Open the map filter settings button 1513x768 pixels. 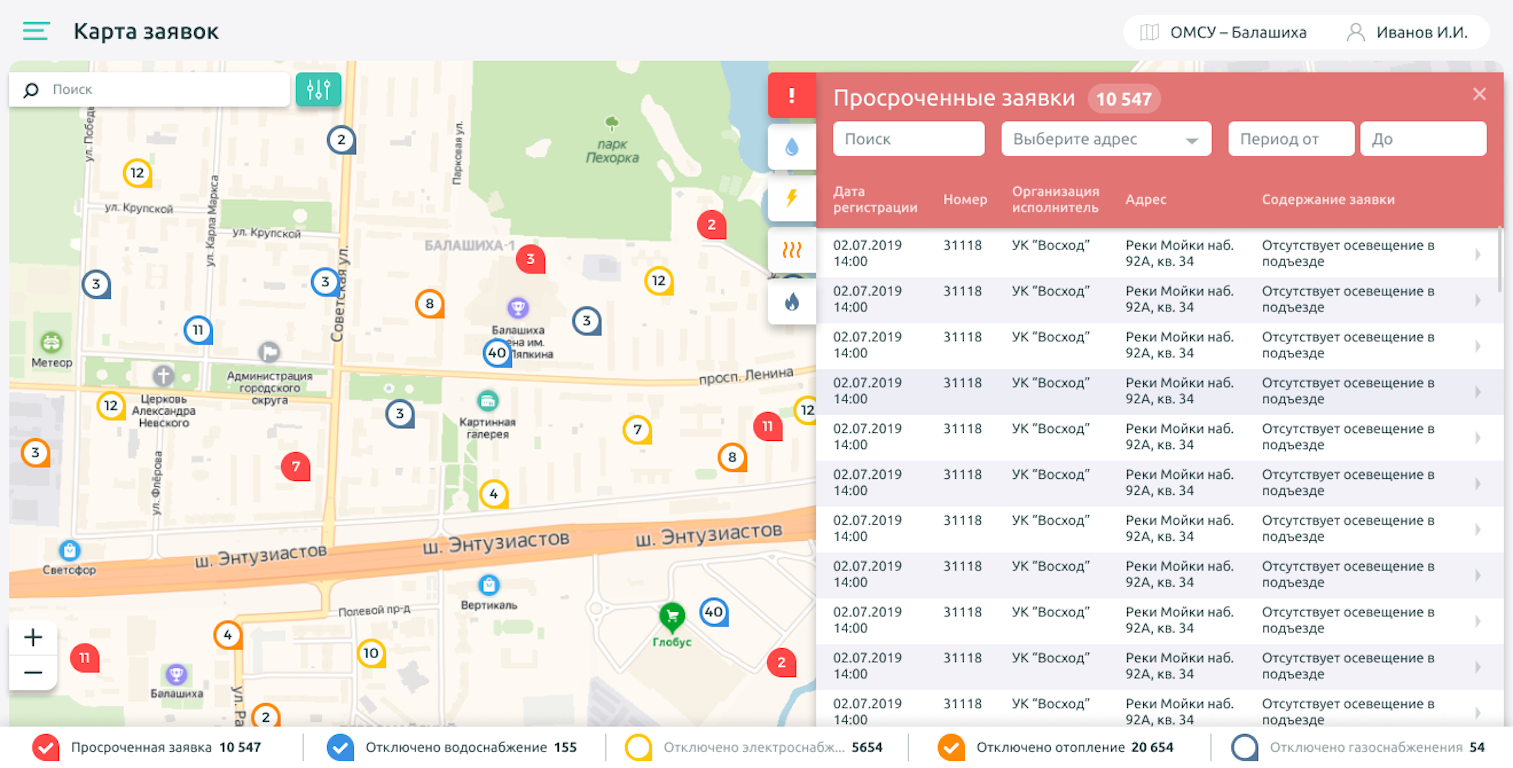(x=318, y=90)
